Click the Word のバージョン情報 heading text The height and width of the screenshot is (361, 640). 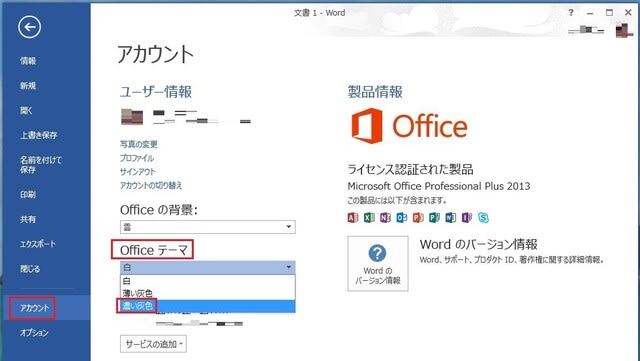478,245
